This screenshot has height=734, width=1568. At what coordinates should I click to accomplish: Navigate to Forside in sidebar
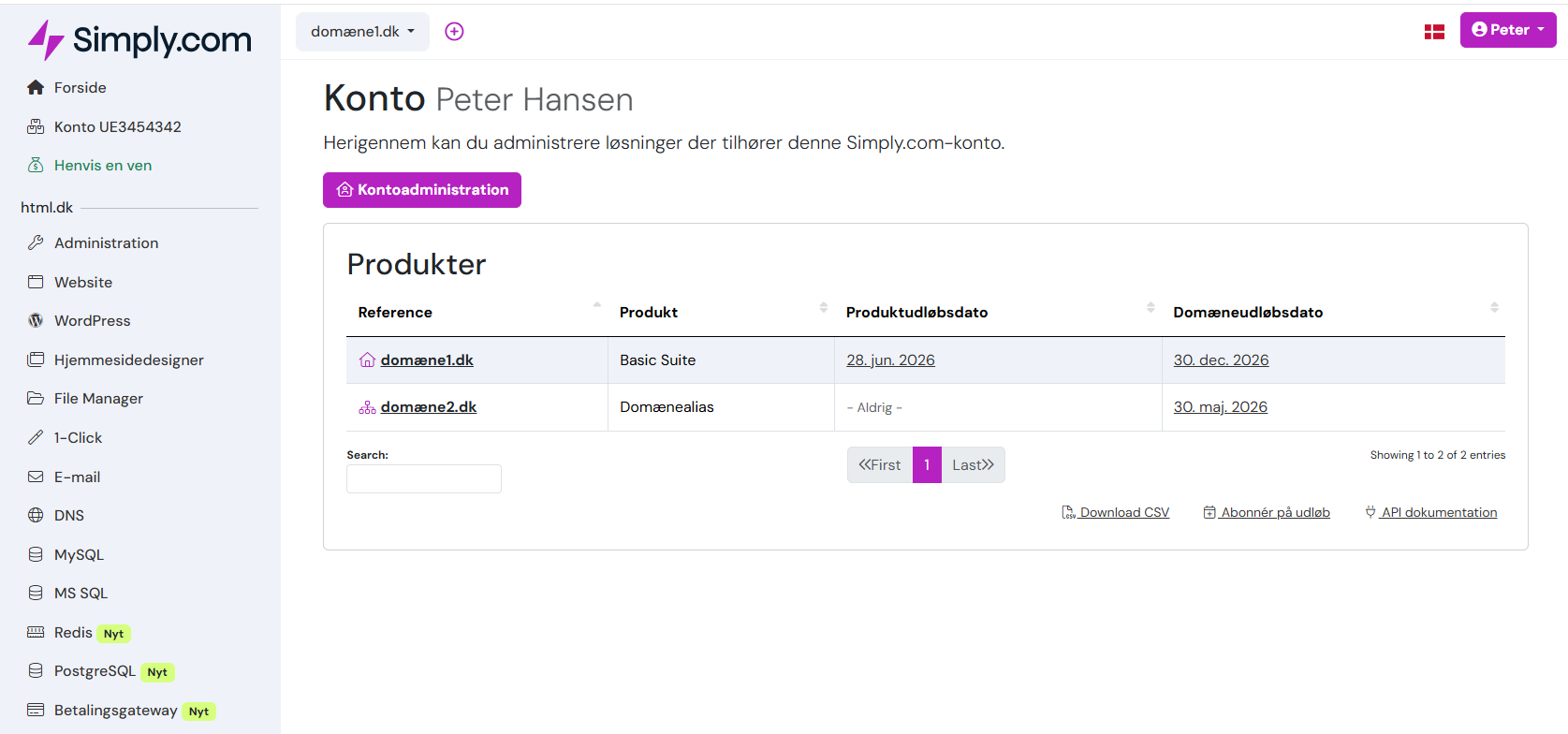(x=80, y=88)
